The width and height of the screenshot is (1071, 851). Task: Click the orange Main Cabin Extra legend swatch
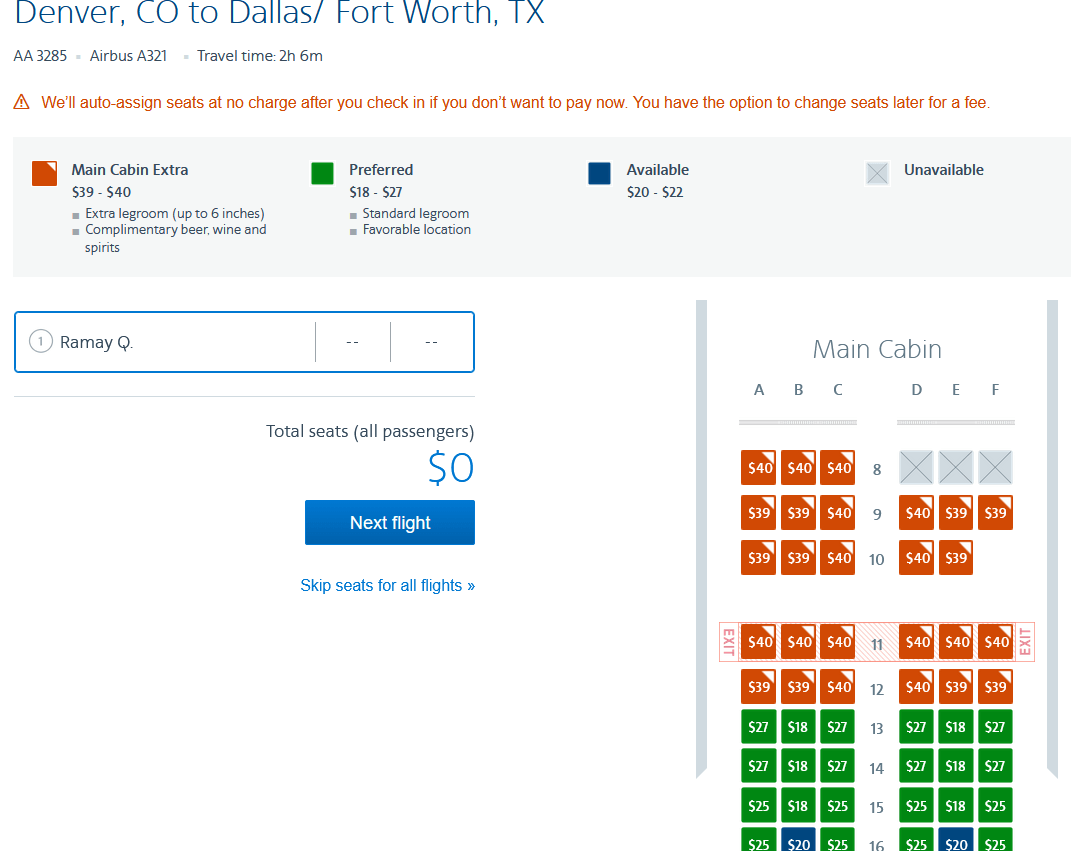pos(44,173)
